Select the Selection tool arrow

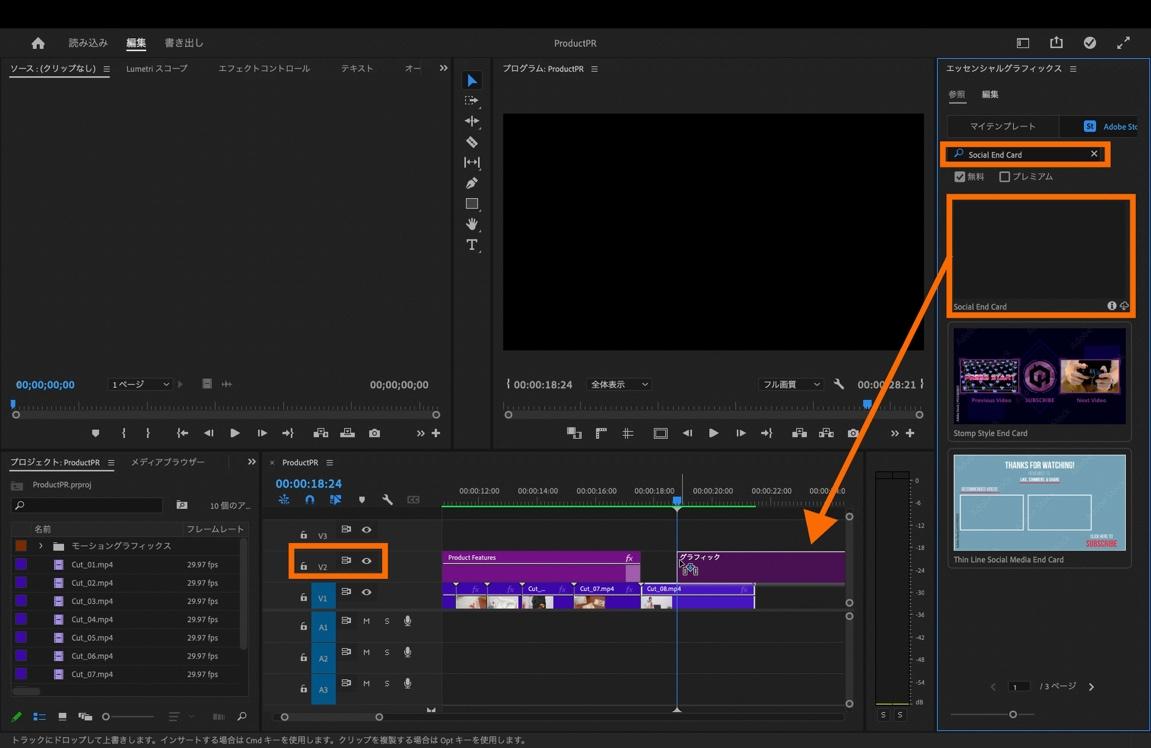click(x=472, y=80)
